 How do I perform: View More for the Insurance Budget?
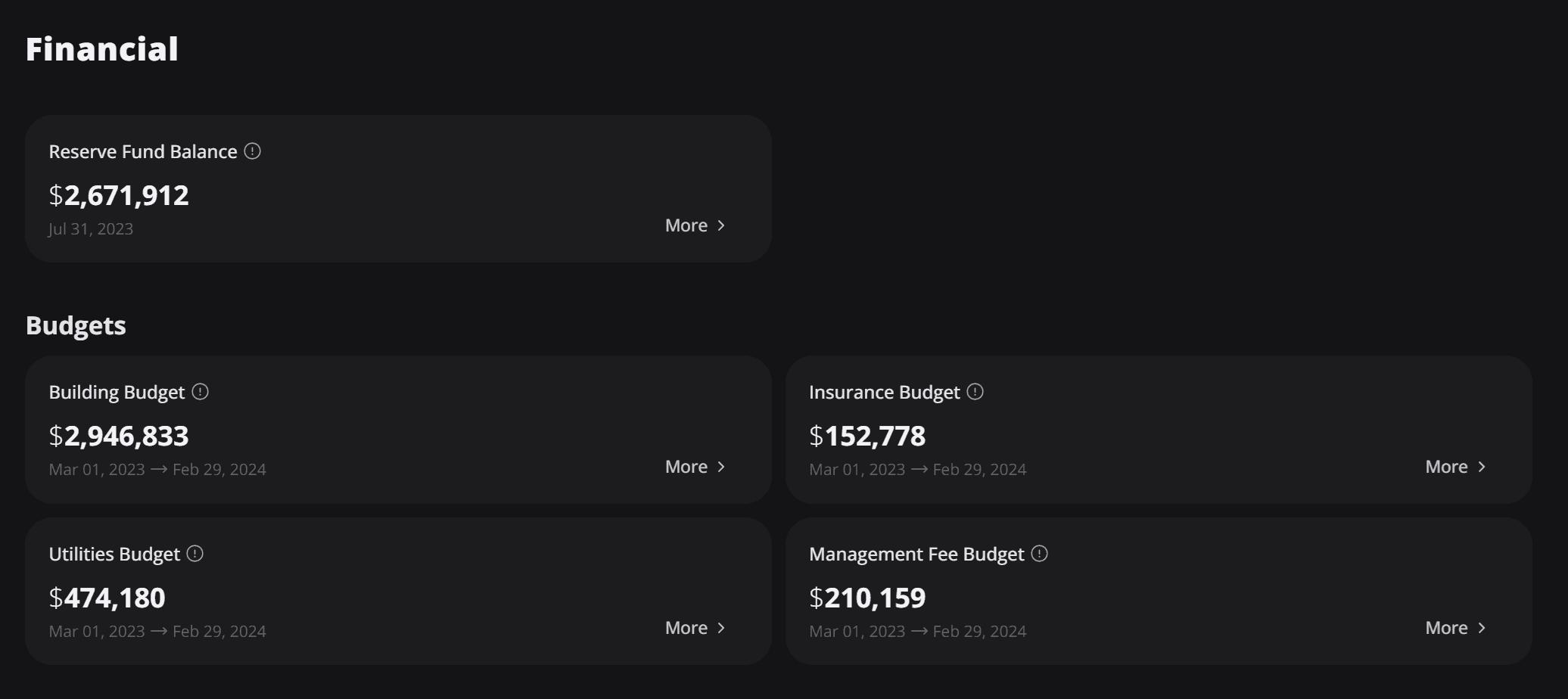coord(1455,467)
